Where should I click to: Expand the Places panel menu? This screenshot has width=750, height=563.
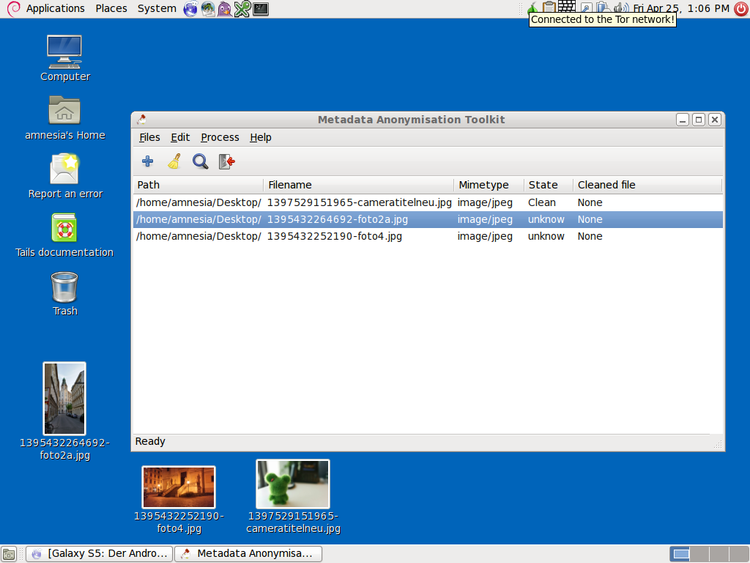tap(111, 8)
